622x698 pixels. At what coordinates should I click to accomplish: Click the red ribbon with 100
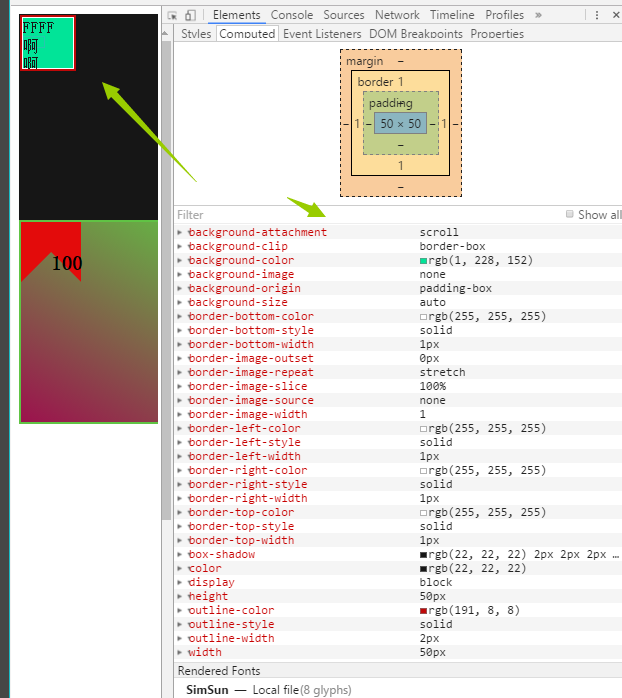pos(51,252)
